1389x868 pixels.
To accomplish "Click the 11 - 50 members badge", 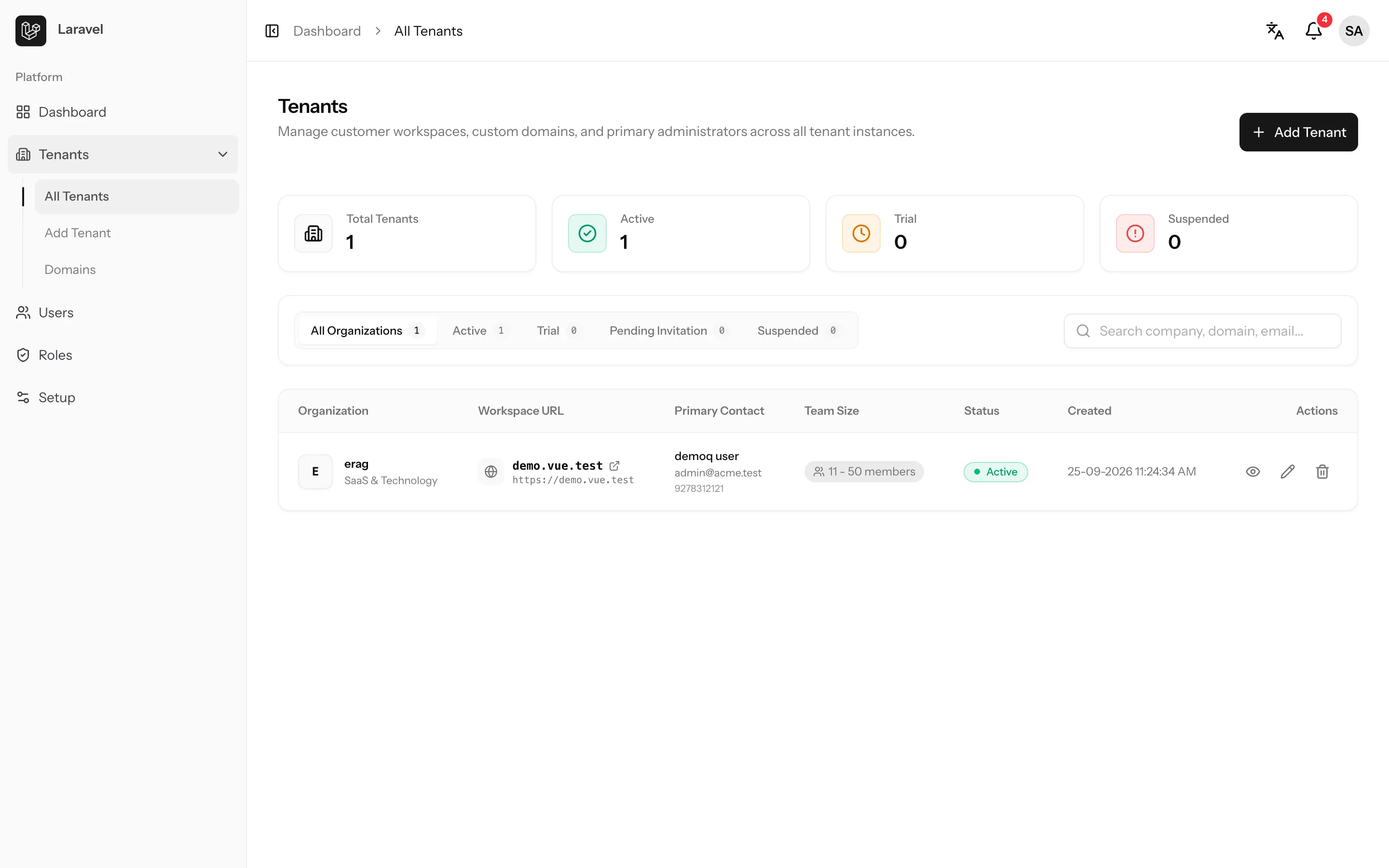I will [x=864, y=472].
